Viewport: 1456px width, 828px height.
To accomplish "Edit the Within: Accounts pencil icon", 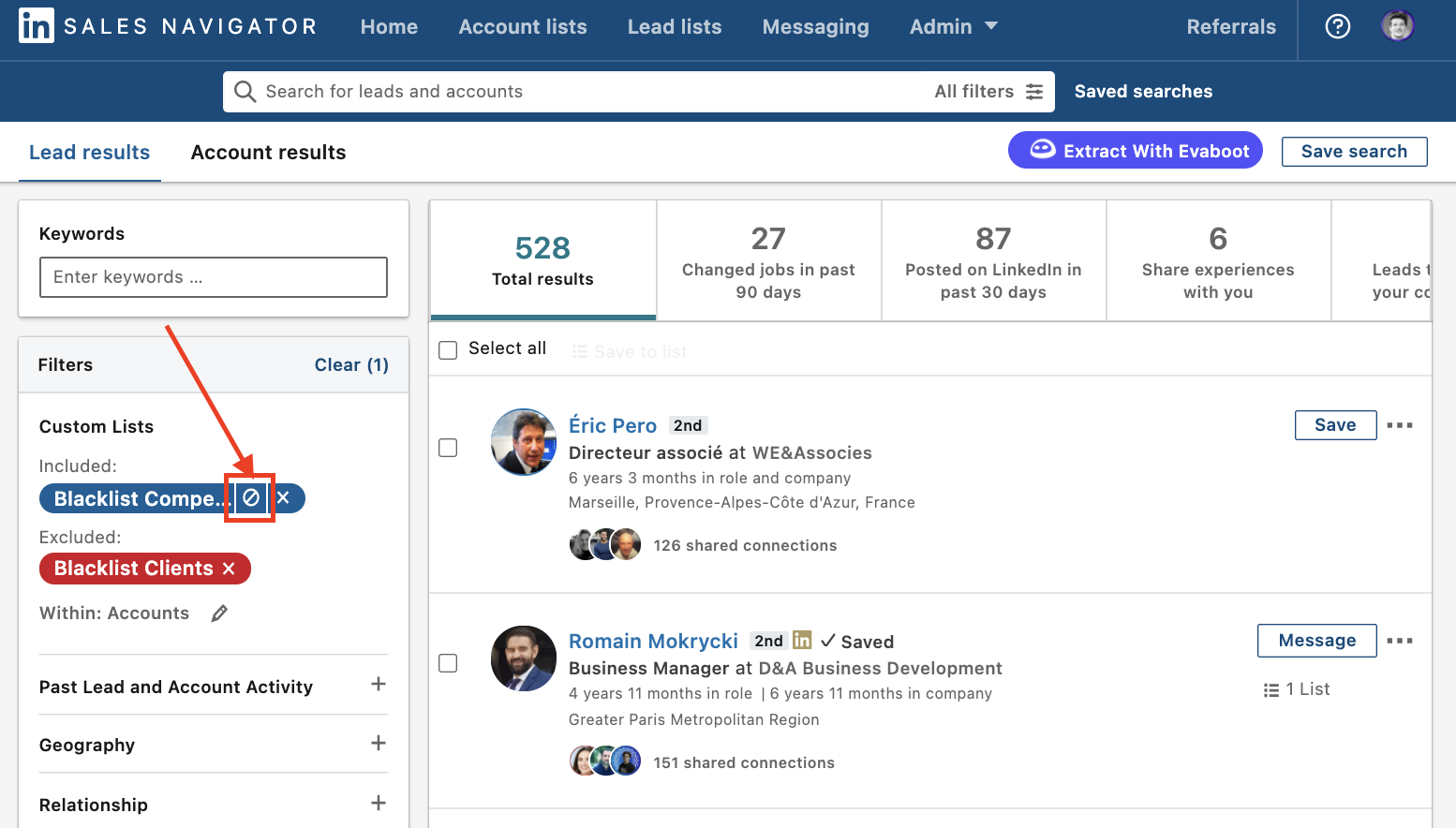I will (219, 614).
